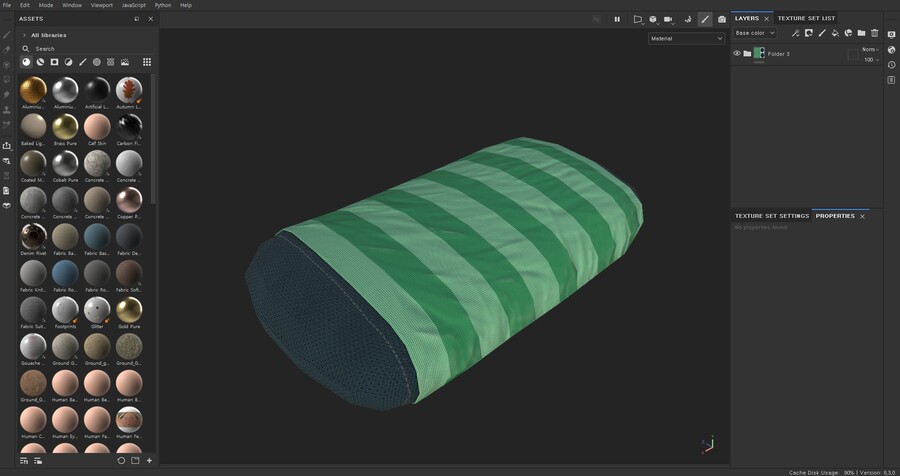Hide the Folder 3 layer using the eye icon
The height and width of the screenshot is (476, 900).
pyautogui.click(x=737, y=54)
